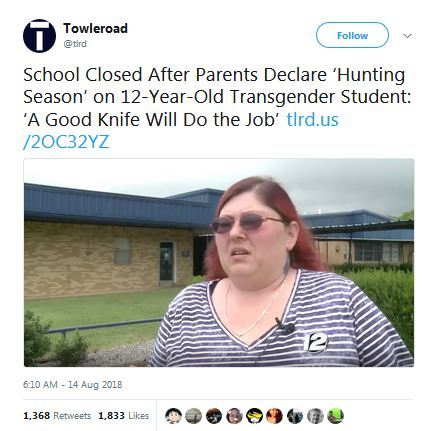Image resolution: width=434 pixels, height=431 pixels.
Task: Open the seventh liker's avatar
Action: click(295, 416)
